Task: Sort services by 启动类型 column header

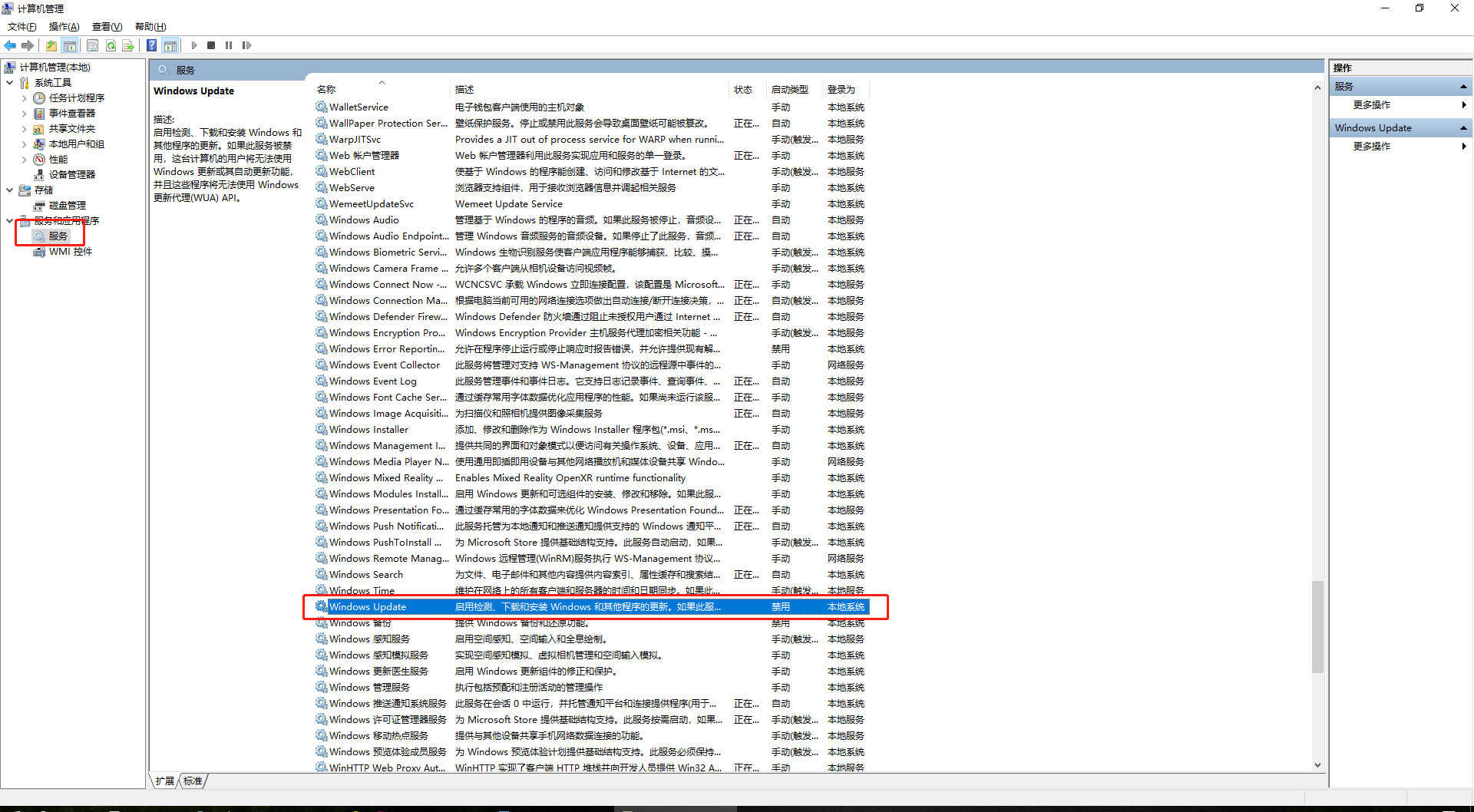Action: pyautogui.click(x=790, y=90)
